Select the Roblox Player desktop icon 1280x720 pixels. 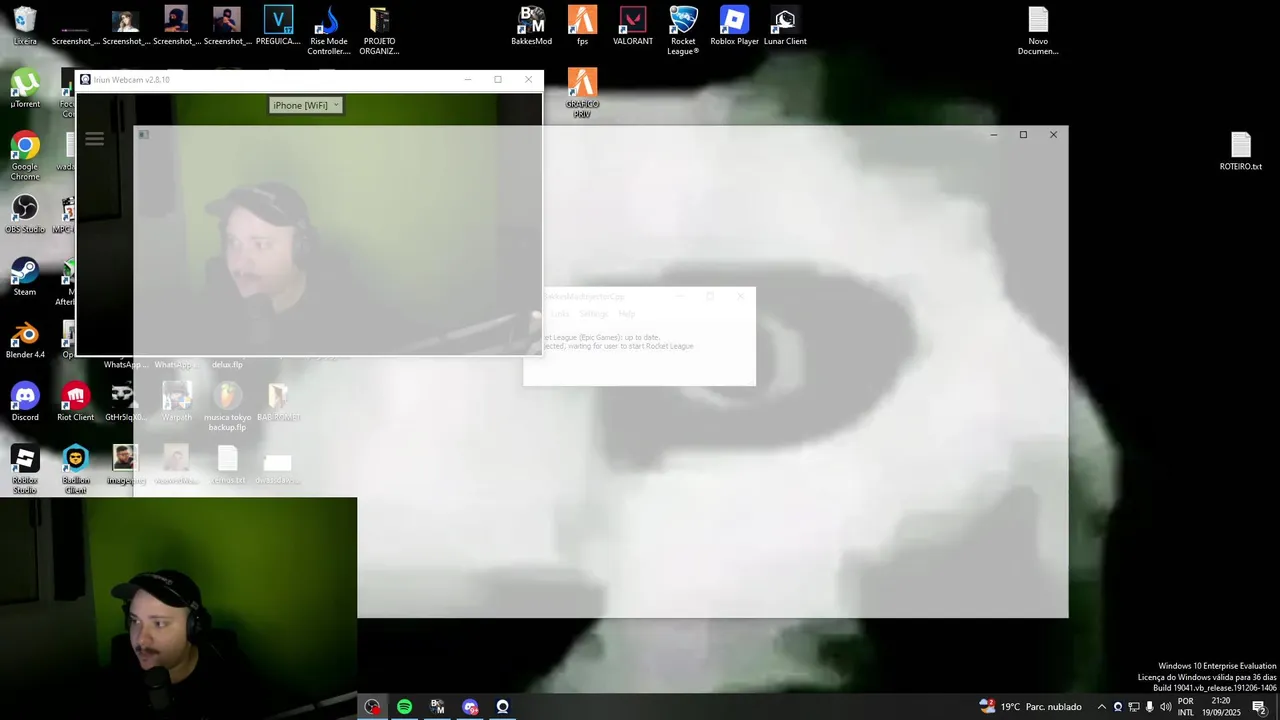click(734, 26)
